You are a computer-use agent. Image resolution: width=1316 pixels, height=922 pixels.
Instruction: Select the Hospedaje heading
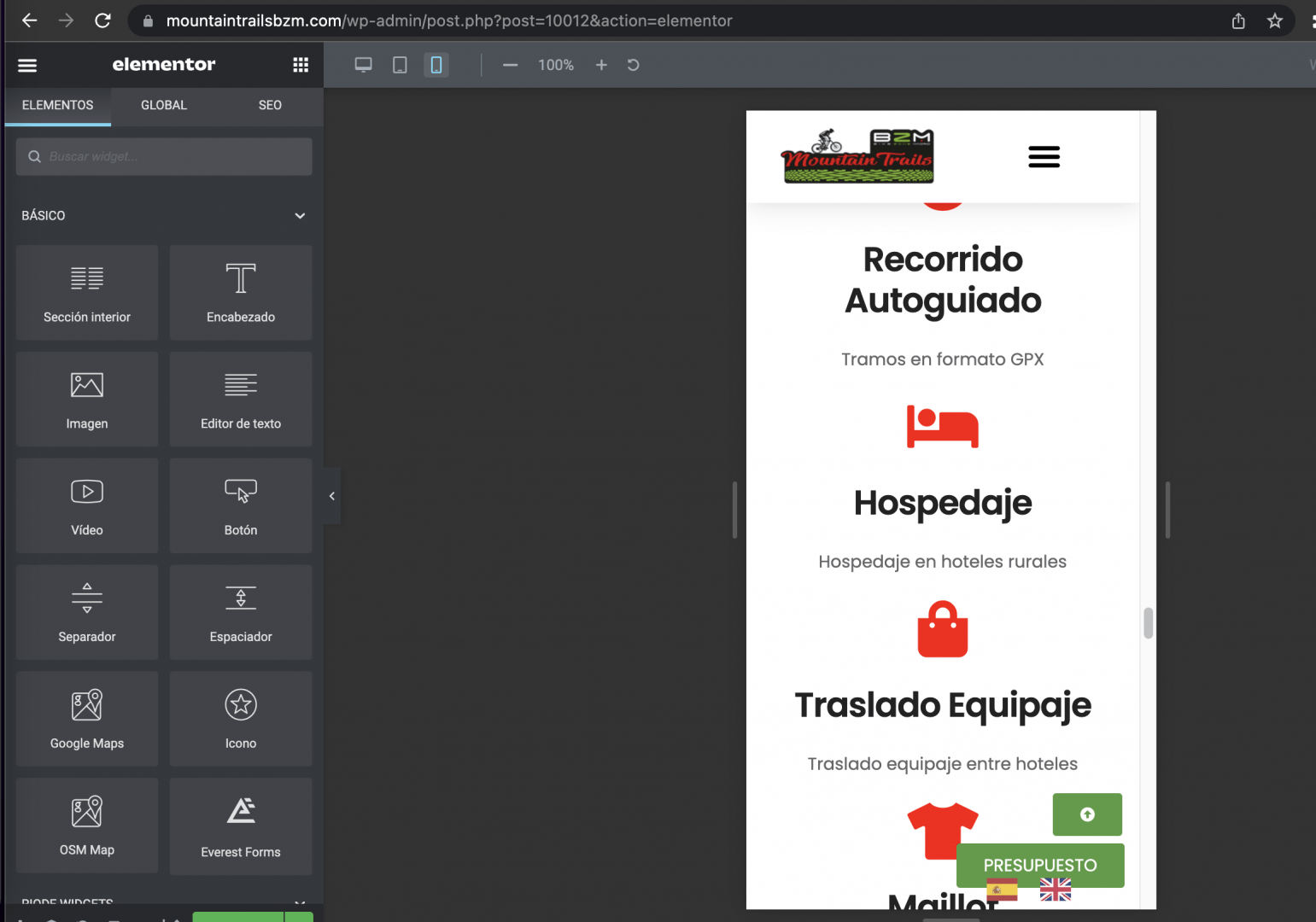[x=943, y=503]
